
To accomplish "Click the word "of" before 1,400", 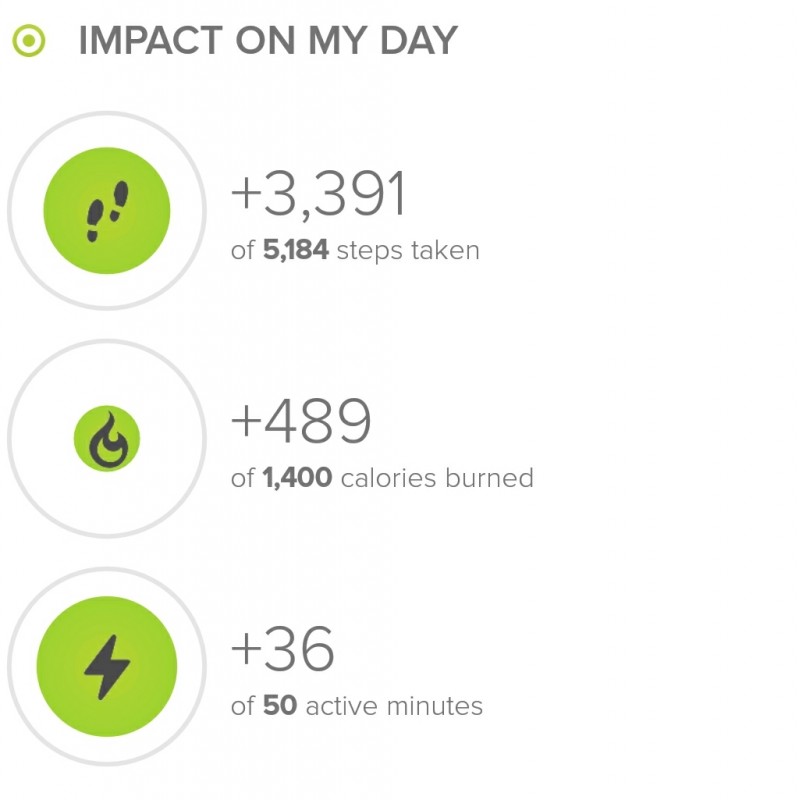I will (x=243, y=478).
